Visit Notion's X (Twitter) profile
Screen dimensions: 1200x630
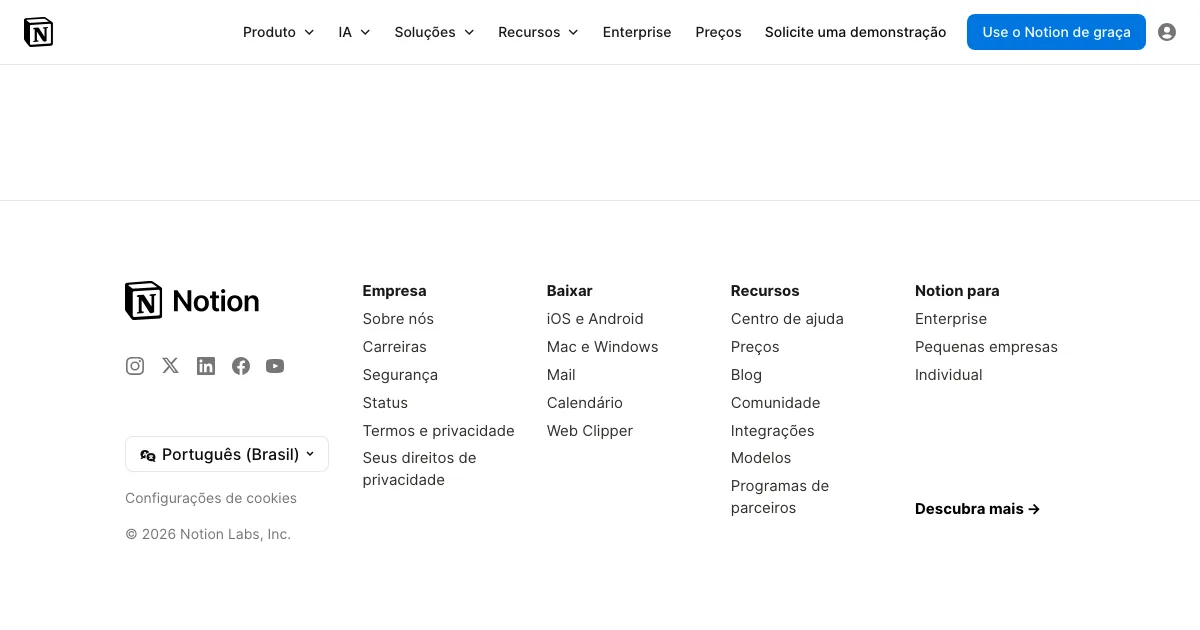pyautogui.click(x=170, y=366)
